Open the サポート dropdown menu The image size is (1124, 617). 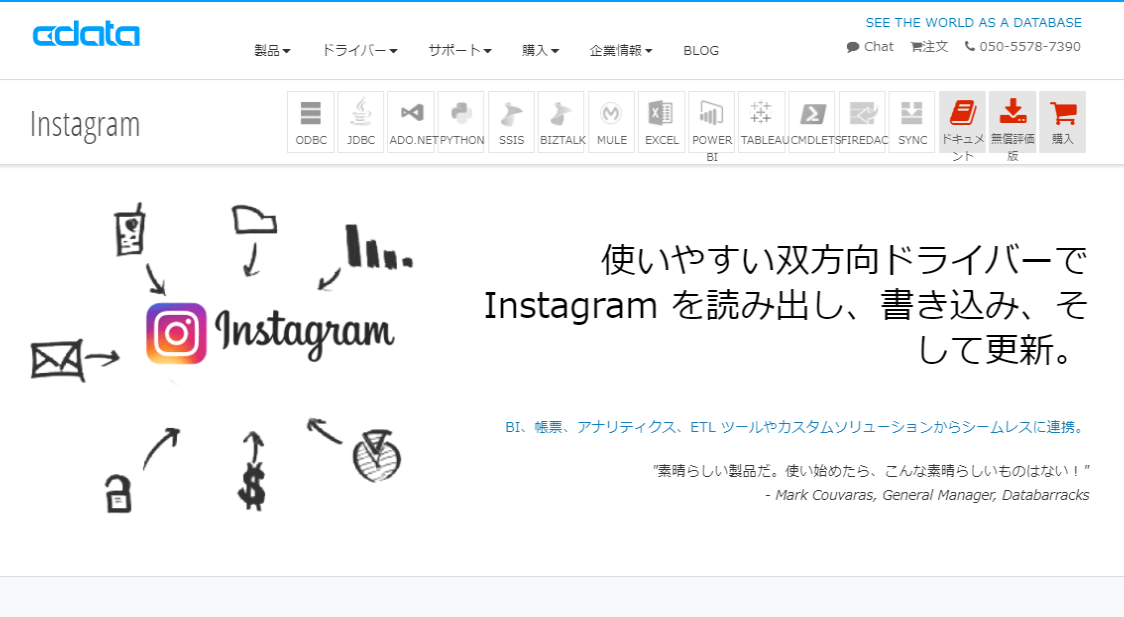coord(459,50)
